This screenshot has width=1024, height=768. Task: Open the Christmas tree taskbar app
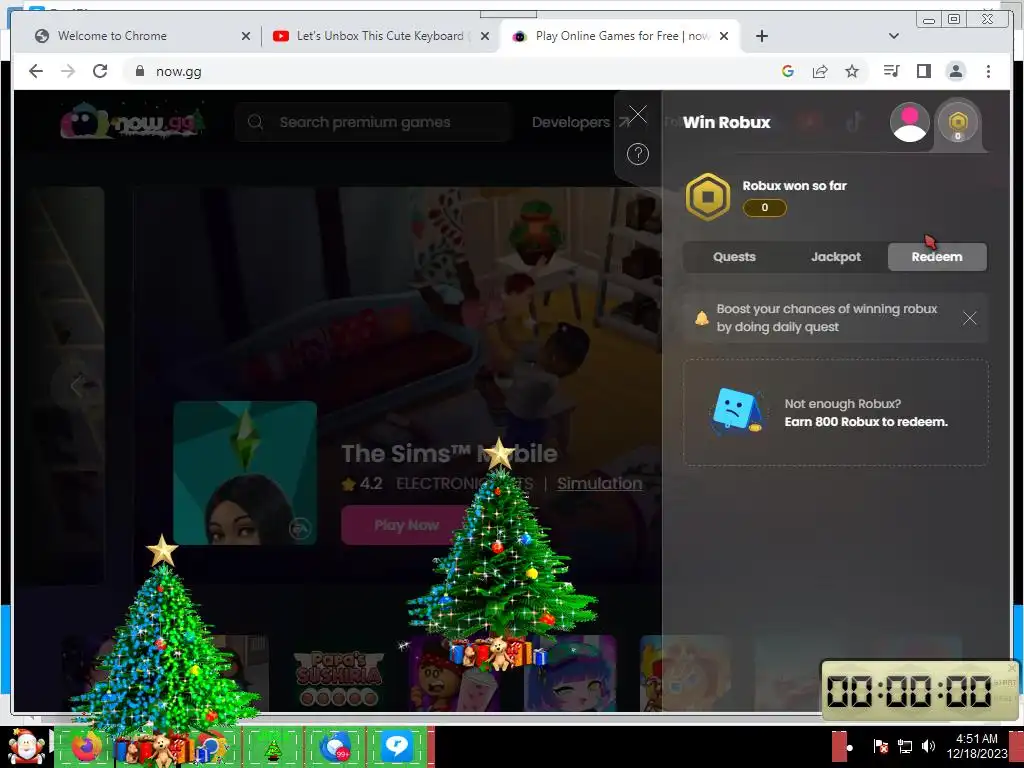273,748
